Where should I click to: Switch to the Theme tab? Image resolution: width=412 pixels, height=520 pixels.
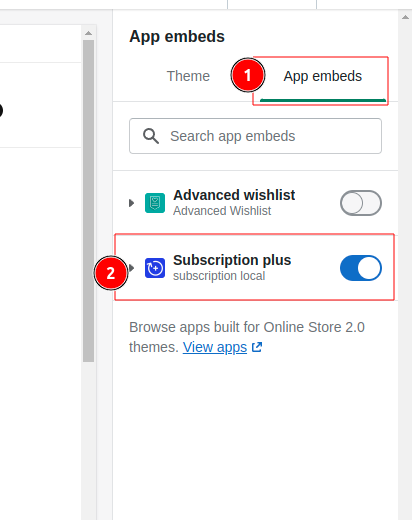coord(188,76)
